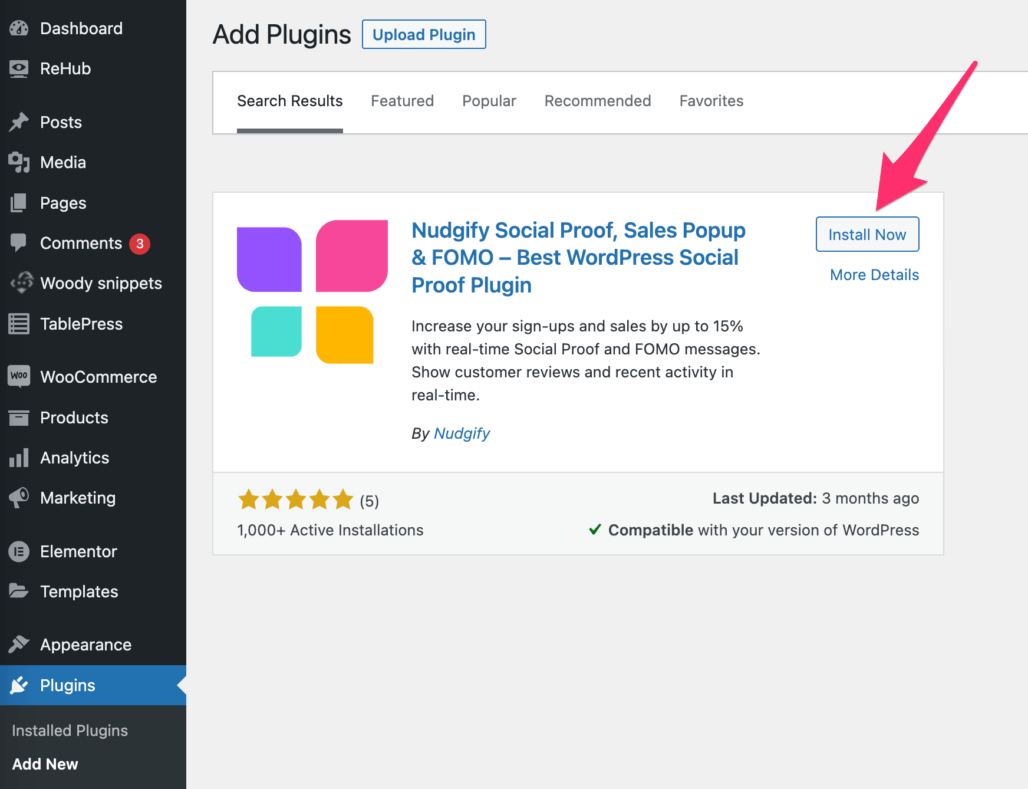Click the Upload Plugin button
This screenshot has height=789, width=1028.
424,34
